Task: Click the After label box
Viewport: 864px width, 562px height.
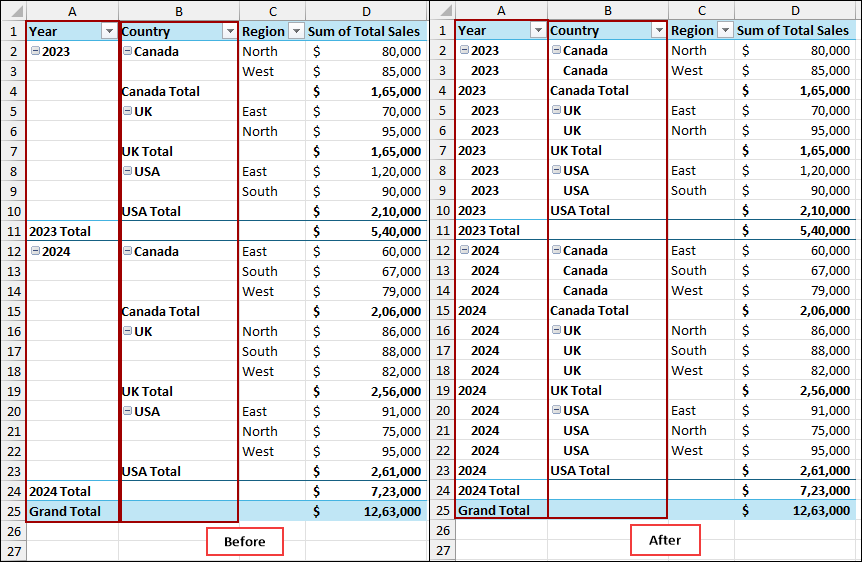Action: 665,540
